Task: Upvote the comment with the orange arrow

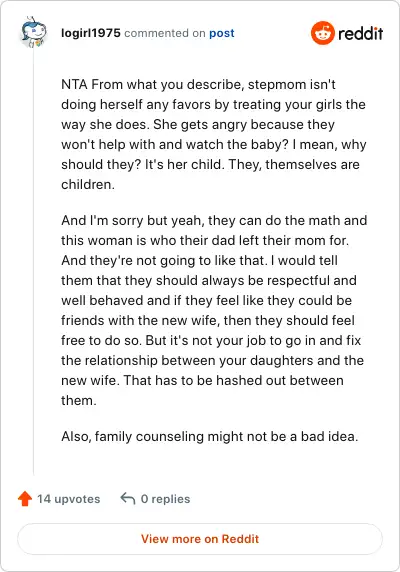Action: [x=25, y=499]
